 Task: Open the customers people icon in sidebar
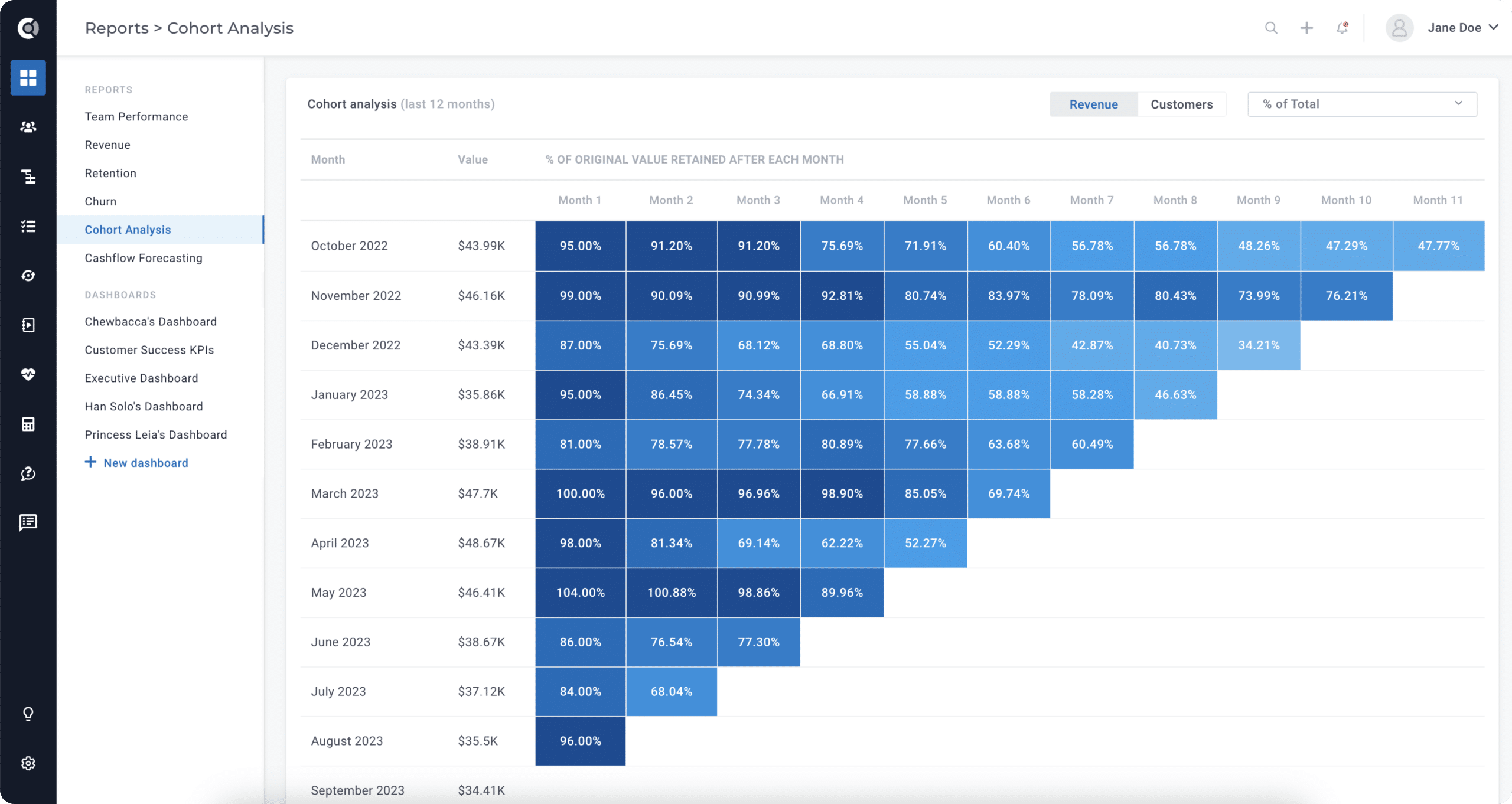[28, 127]
